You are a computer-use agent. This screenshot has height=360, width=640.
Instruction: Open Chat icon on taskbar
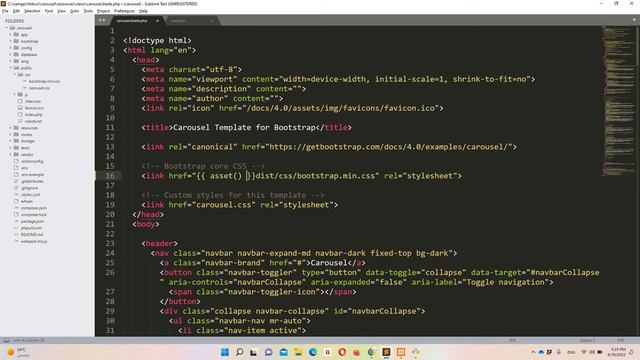click(269, 352)
